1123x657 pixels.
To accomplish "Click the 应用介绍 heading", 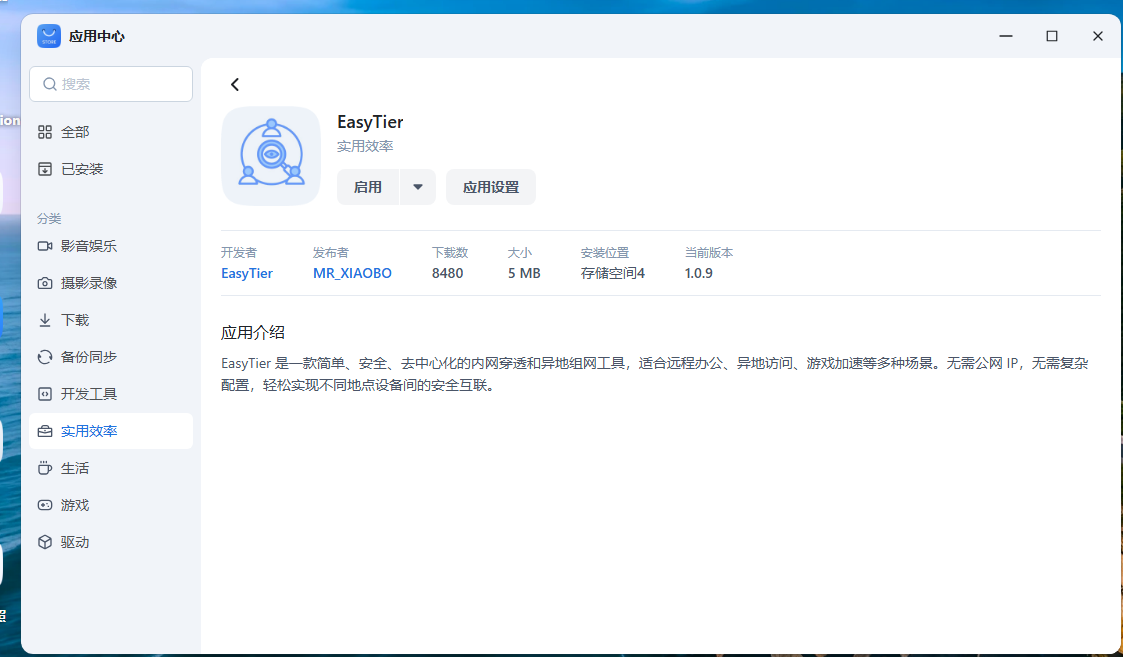I will (x=253, y=332).
